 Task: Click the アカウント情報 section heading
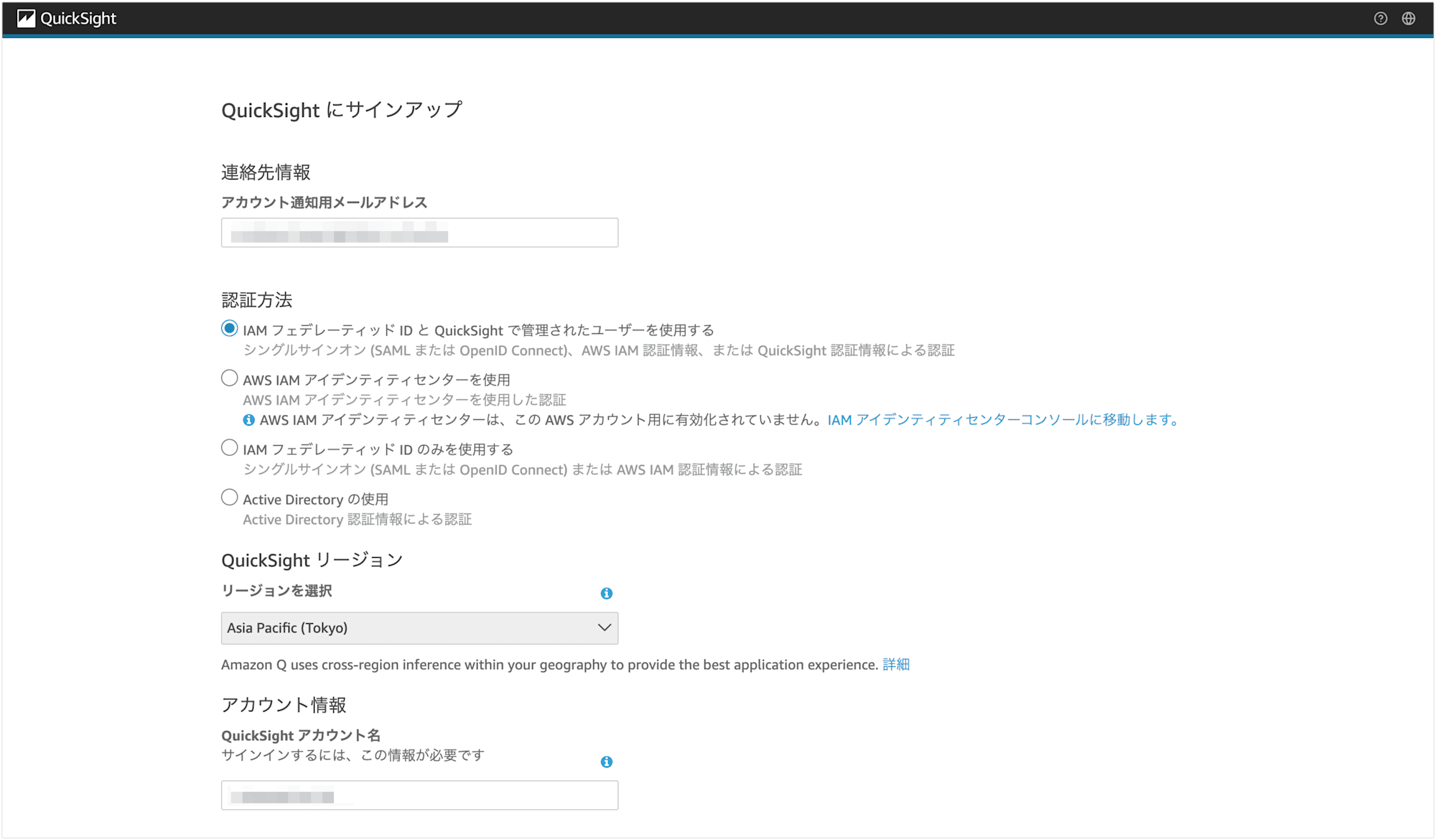[284, 705]
